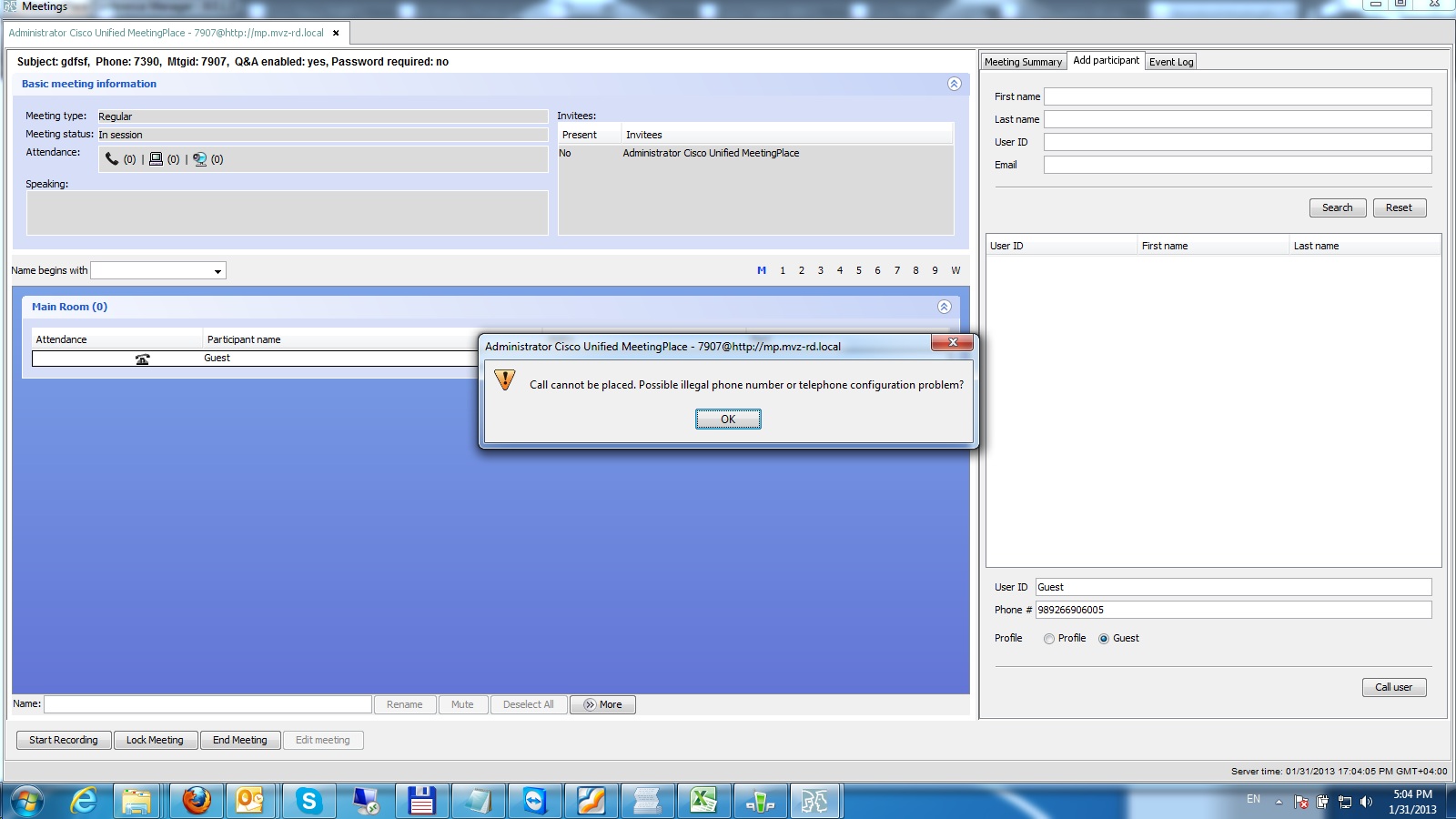Screen dimensions: 1456x819
Task: Click the First name results column header
Action: tap(1213, 246)
